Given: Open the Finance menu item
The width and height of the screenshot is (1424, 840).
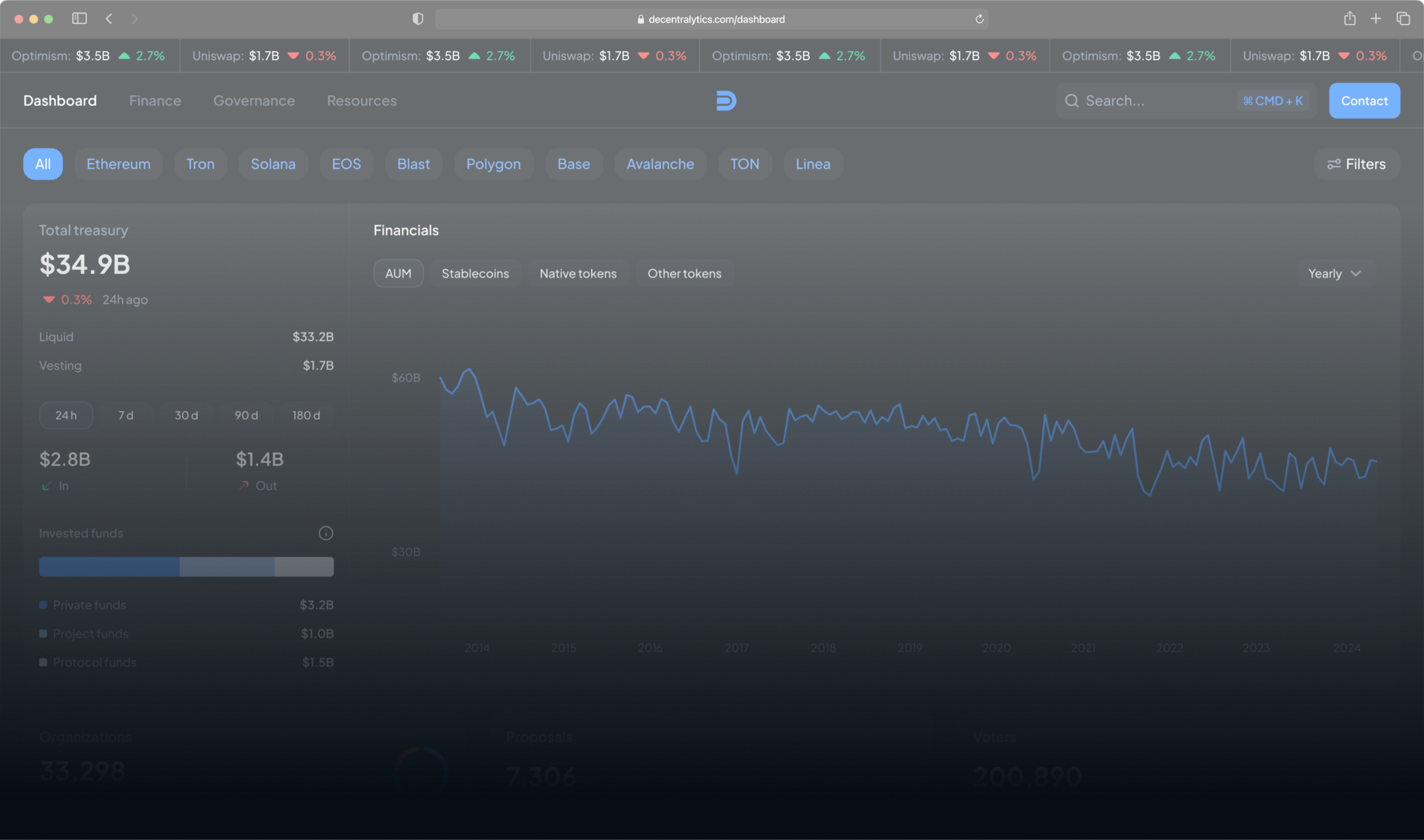Looking at the screenshot, I should pos(155,100).
